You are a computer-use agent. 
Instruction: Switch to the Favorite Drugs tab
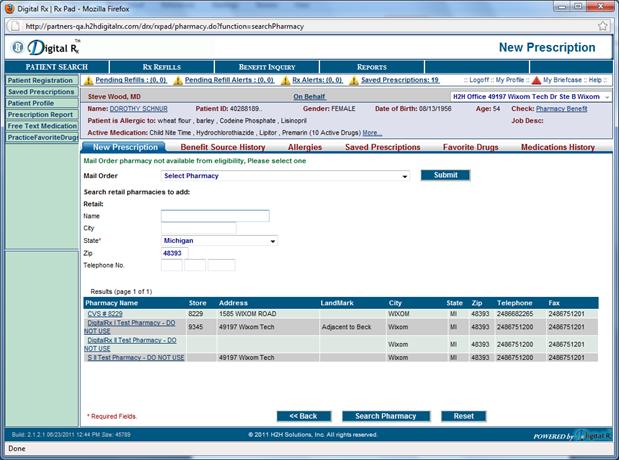point(471,147)
